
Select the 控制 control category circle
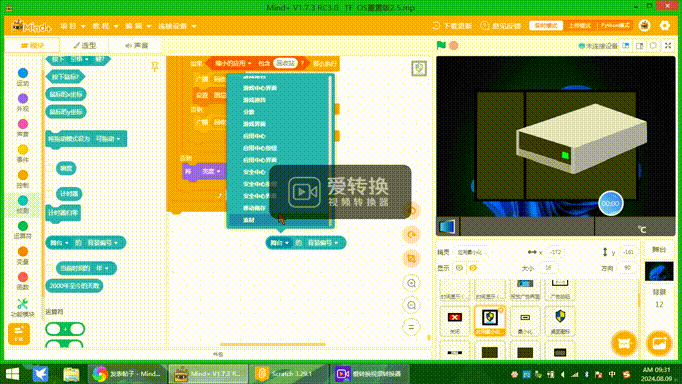pyautogui.click(x=23, y=175)
